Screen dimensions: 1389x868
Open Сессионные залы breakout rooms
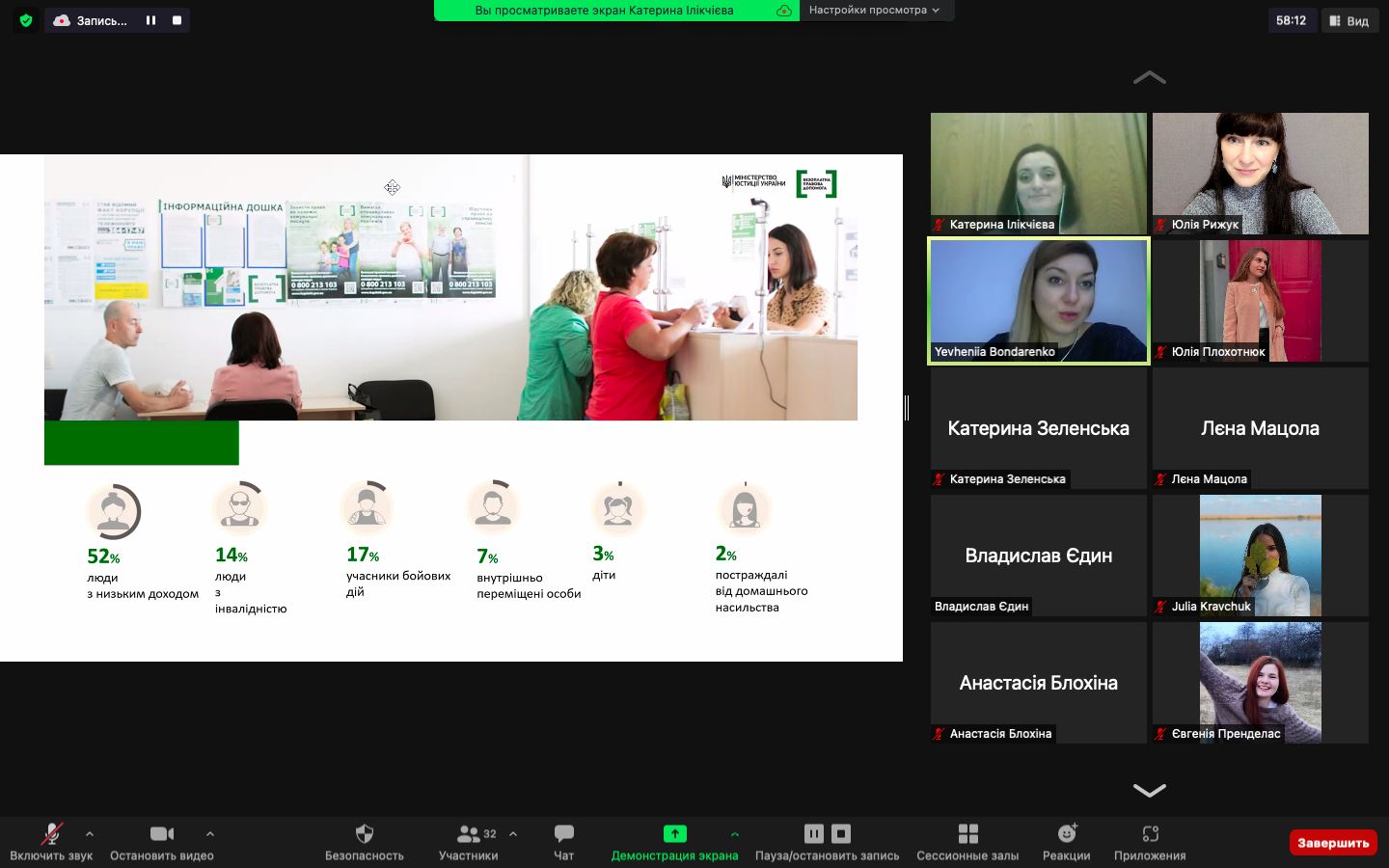[967, 834]
